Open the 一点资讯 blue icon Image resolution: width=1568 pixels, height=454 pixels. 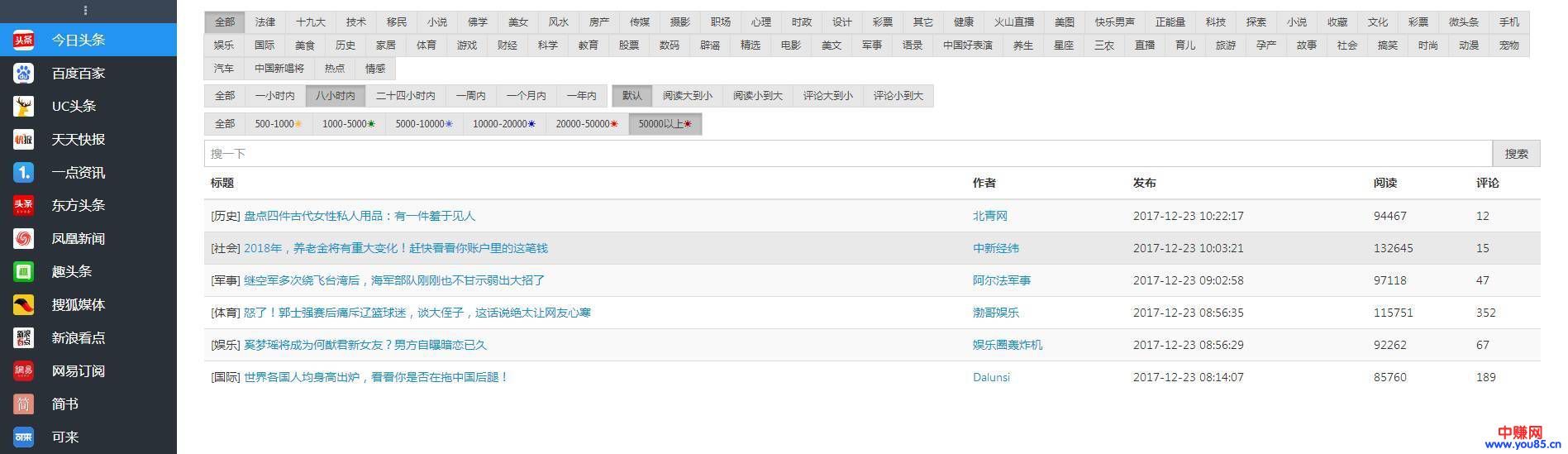pos(23,173)
